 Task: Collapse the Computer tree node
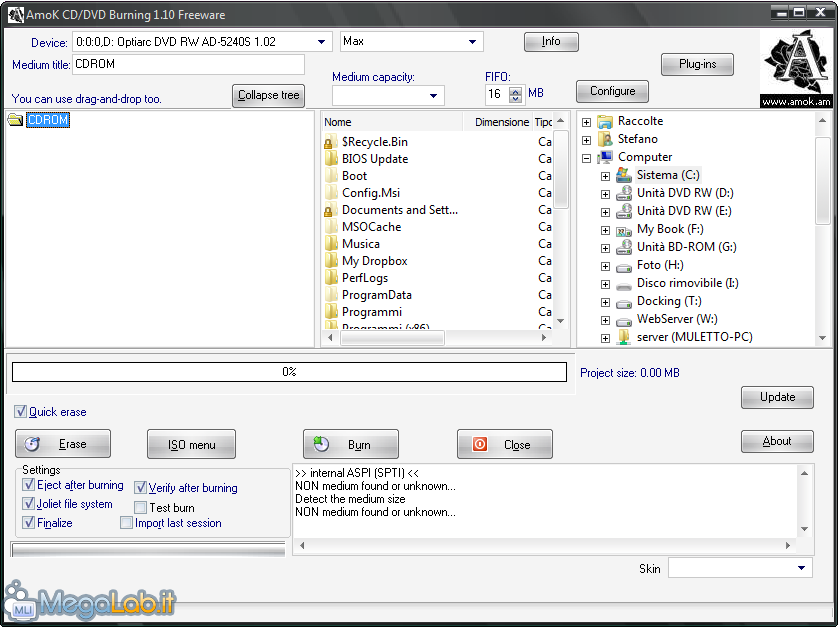pos(586,158)
